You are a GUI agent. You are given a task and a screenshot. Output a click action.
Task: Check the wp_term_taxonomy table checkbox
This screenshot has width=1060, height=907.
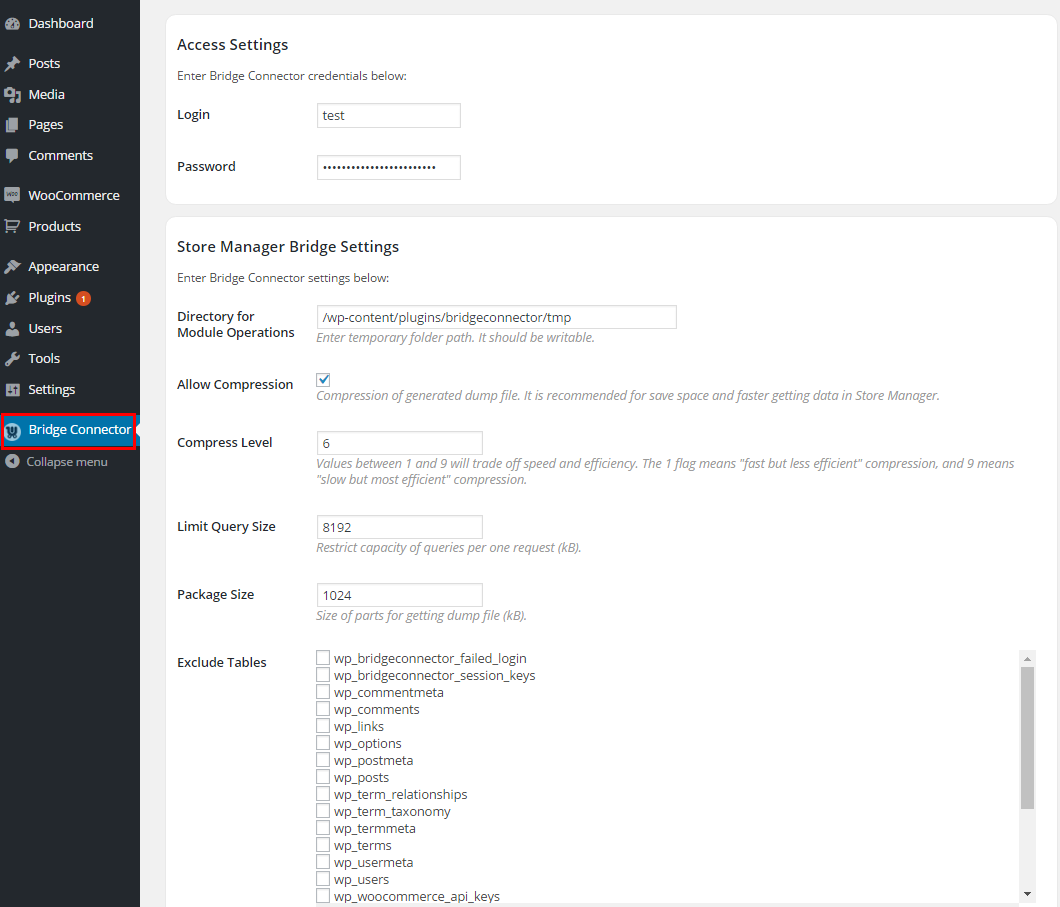[x=322, y=810]
